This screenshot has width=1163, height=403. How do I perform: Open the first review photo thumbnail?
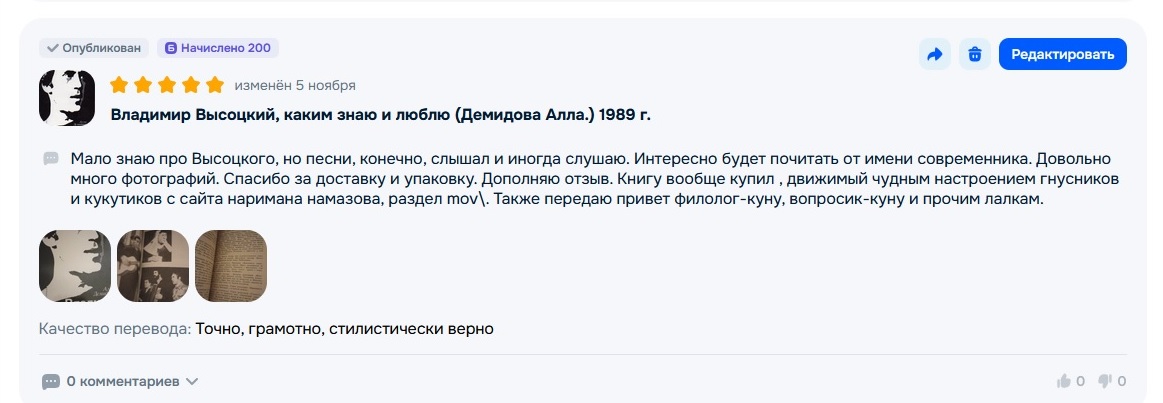coord(75,266)
